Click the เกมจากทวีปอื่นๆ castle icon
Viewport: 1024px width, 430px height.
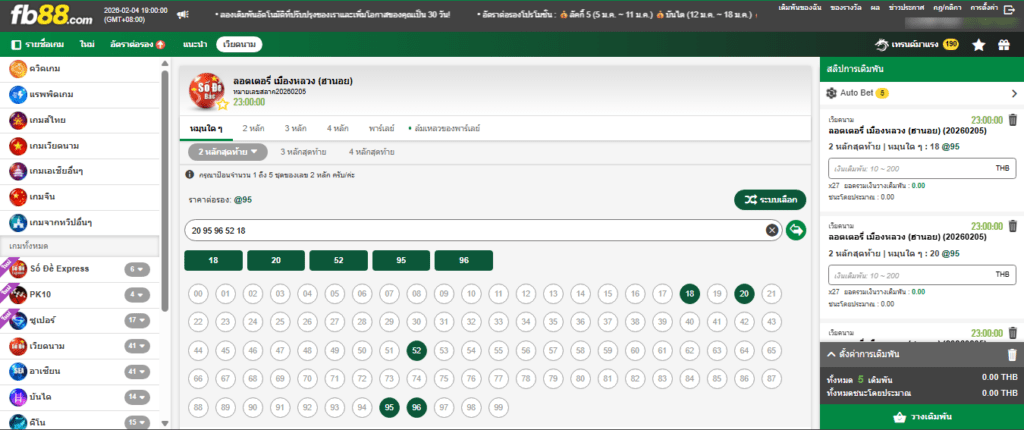point(18,223)
